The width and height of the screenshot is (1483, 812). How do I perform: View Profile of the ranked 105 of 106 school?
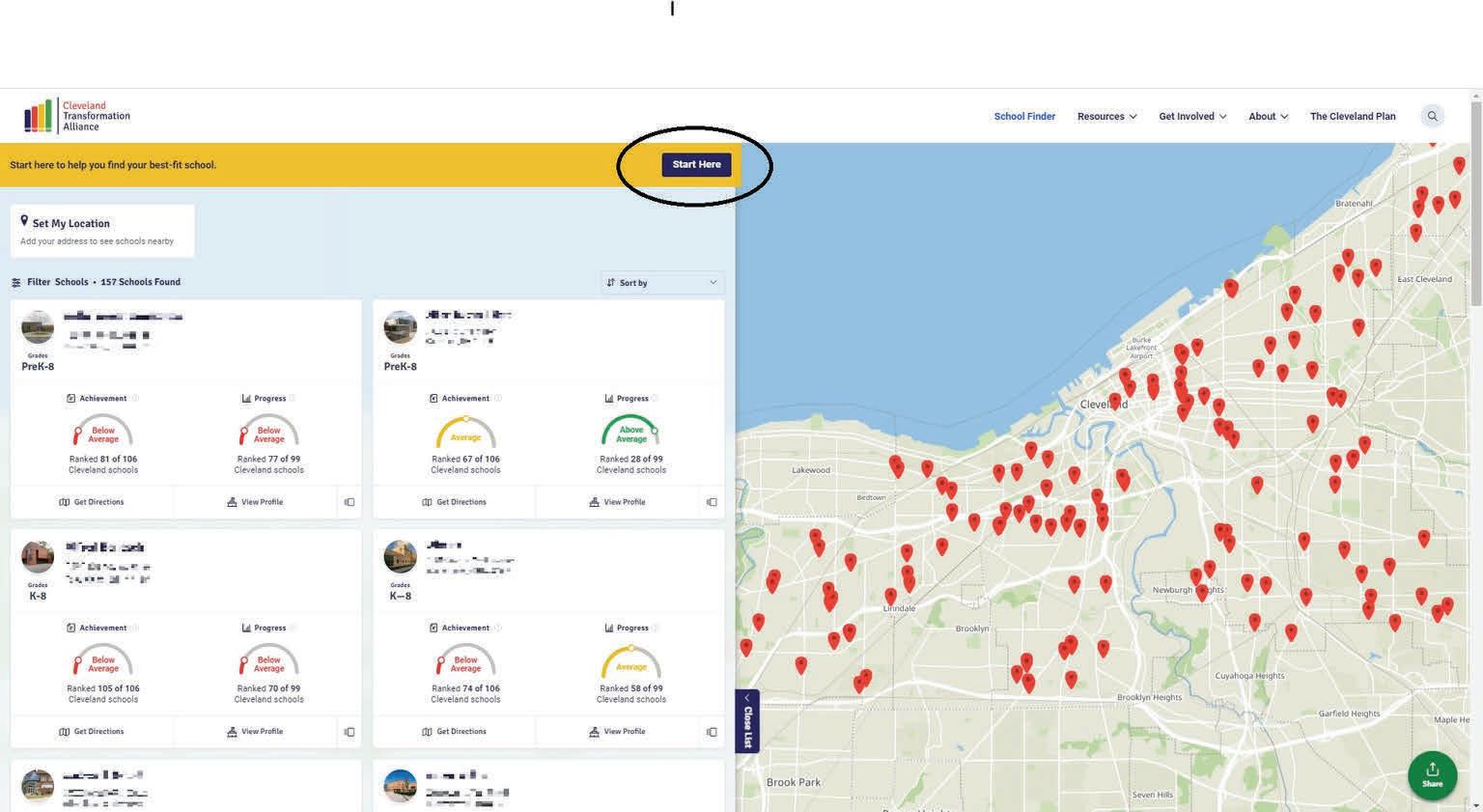coord(255,732)
